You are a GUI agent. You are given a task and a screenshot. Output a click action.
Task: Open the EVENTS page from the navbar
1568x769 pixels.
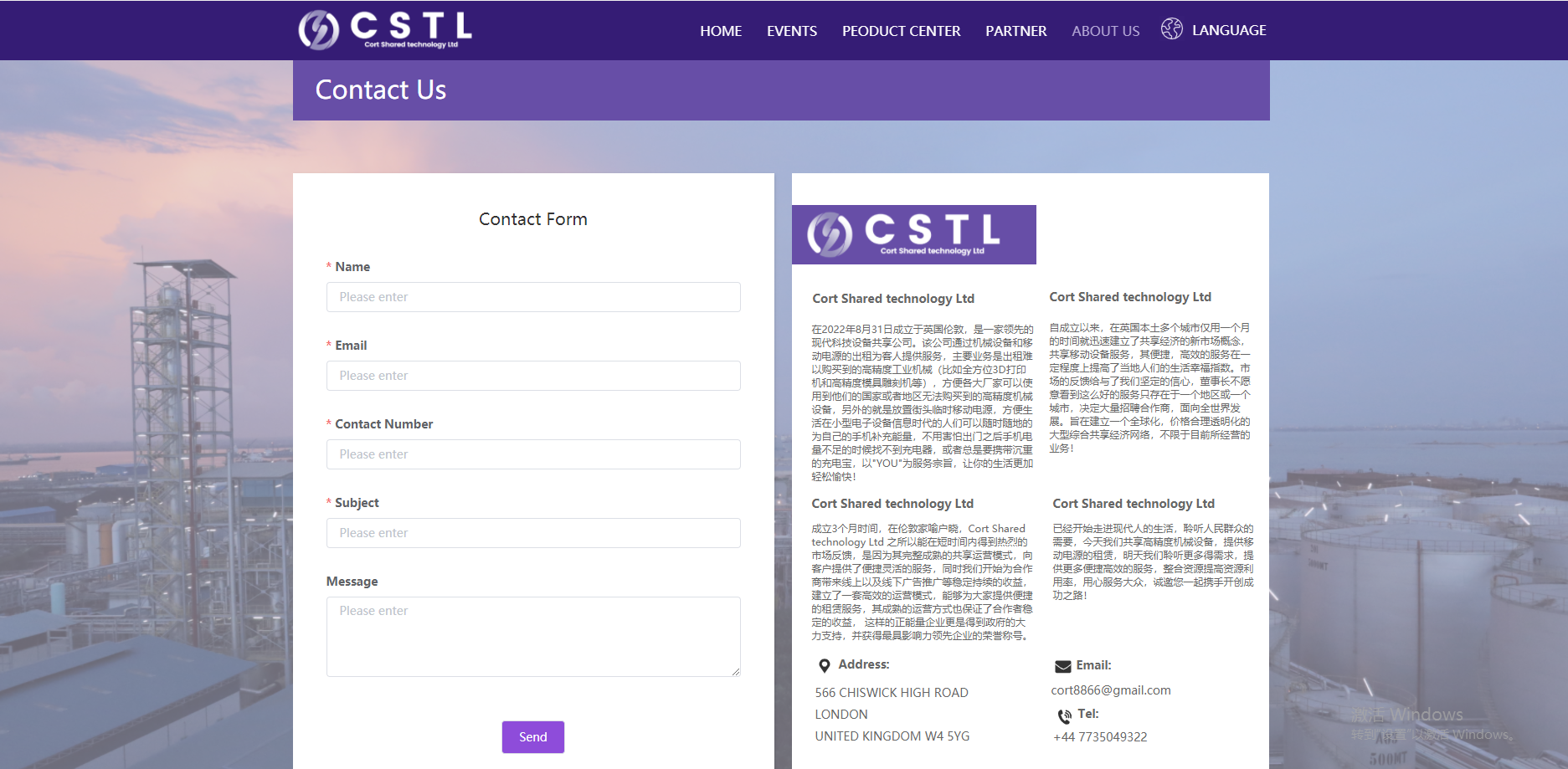click(x=791, y=30)
